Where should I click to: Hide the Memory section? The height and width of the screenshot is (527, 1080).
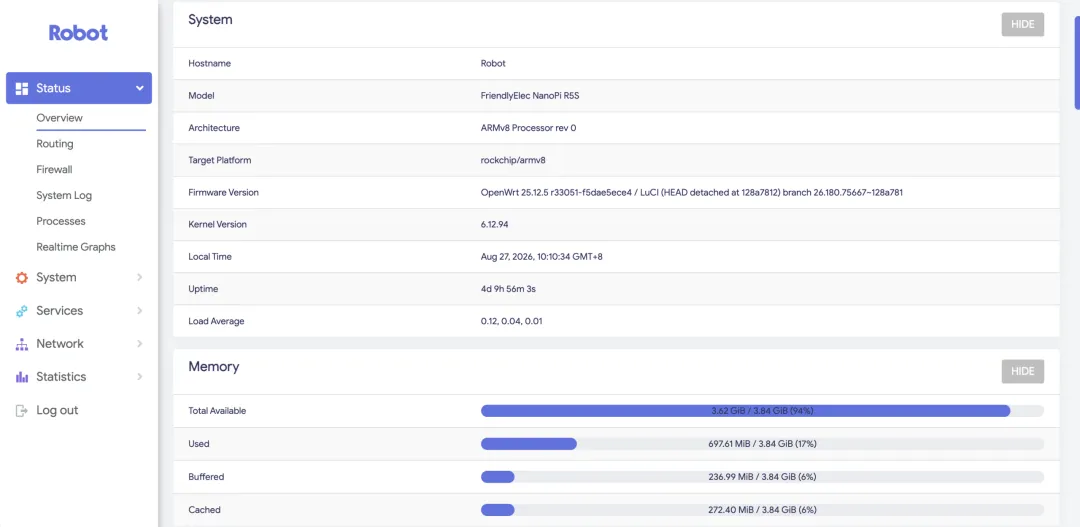pos(1023,371)
